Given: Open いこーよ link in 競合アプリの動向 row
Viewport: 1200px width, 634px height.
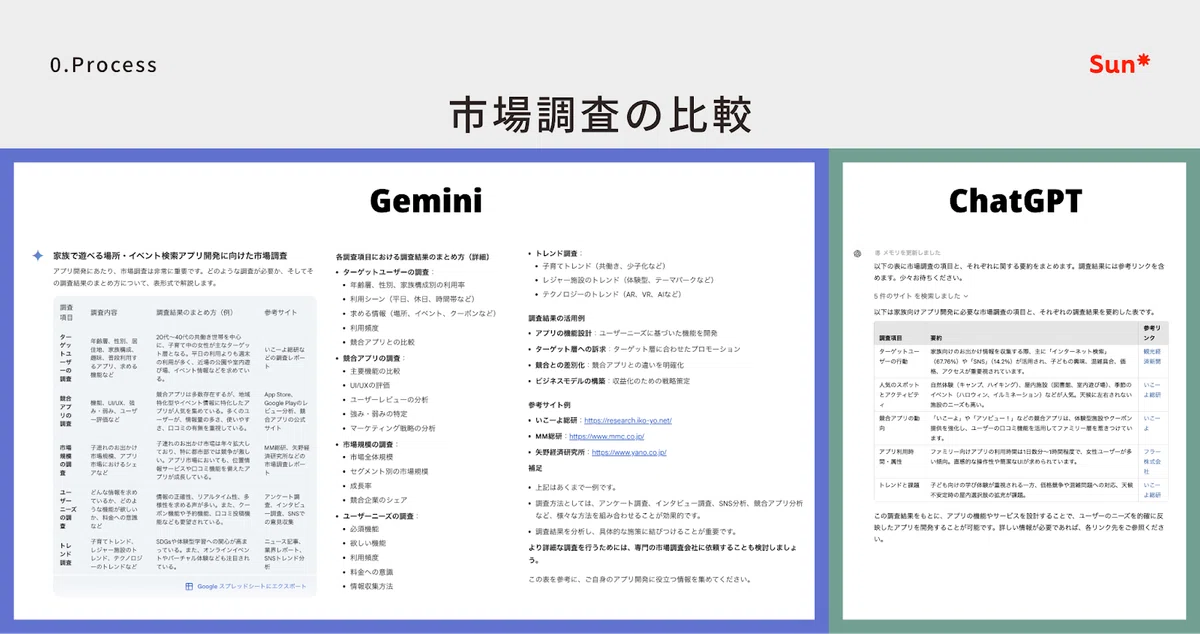Looking at the screenshot, I should coord(1152,422).
